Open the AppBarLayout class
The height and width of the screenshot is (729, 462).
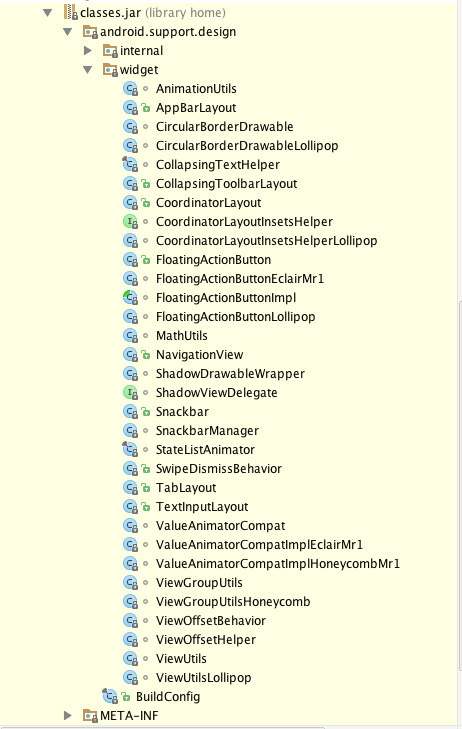196,108
